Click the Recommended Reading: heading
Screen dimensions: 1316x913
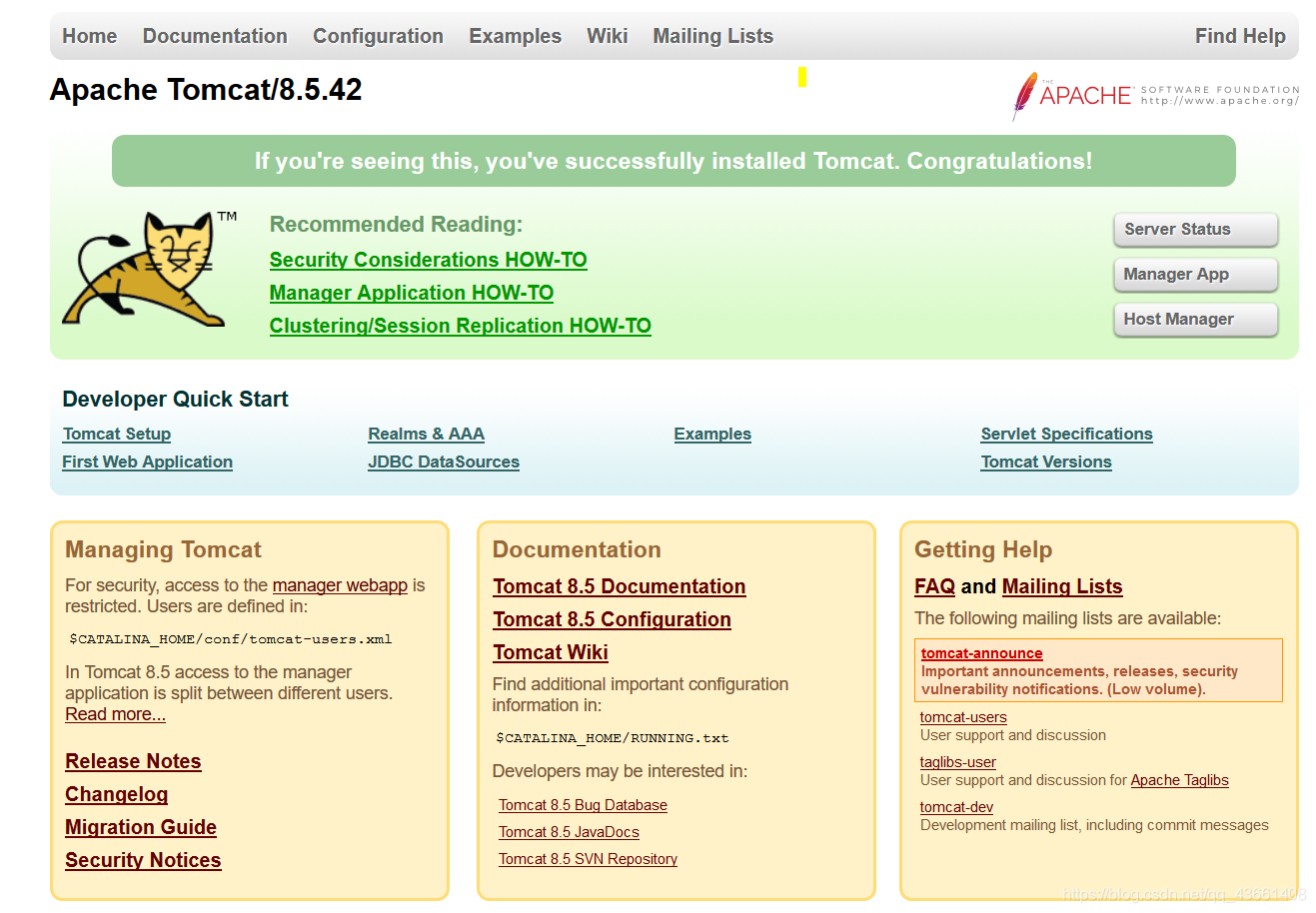click(397, 225)
